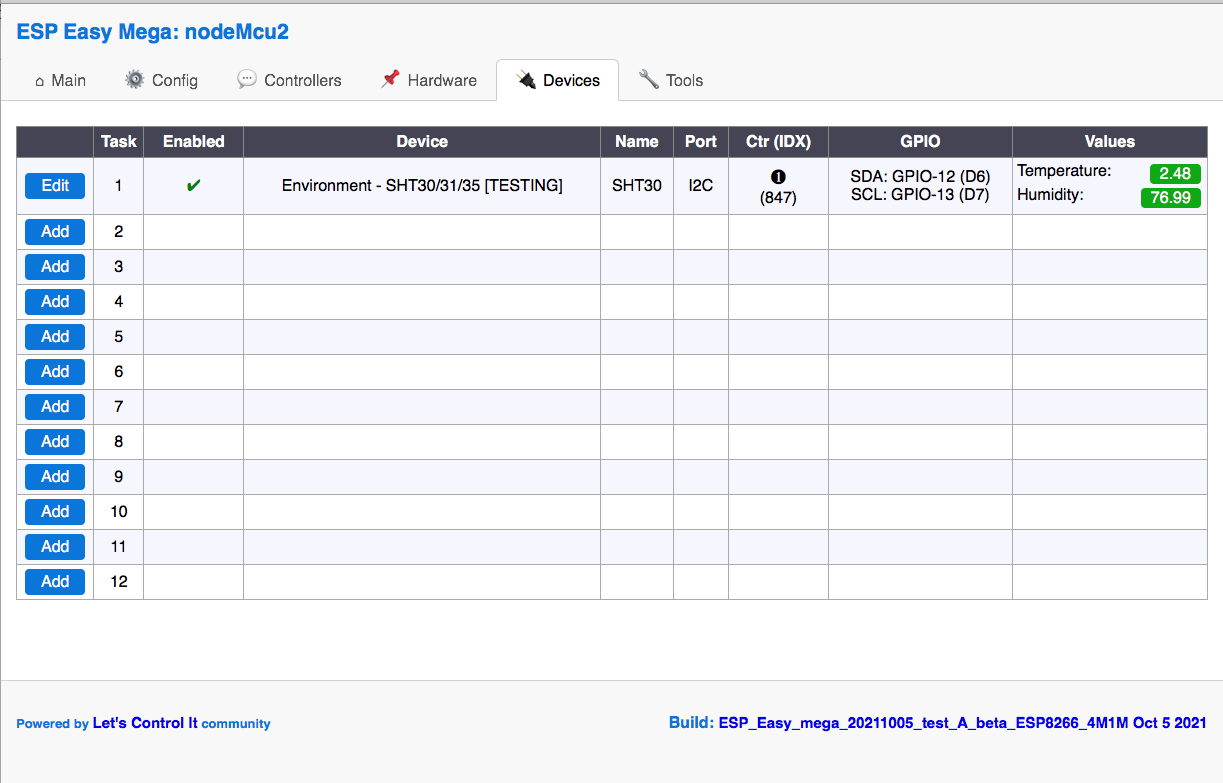Click the red pushpin icon beside Hardware
This screenshot has width=1223, height=783.
390,78
